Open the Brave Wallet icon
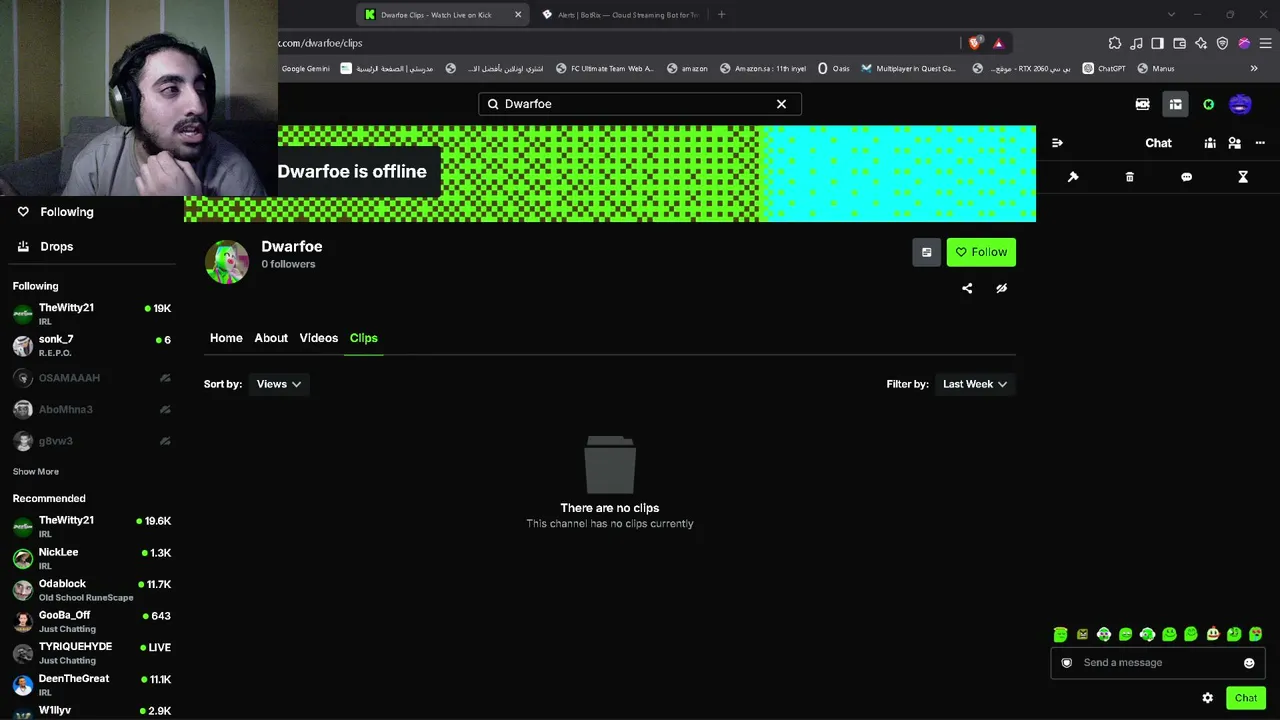This screenshot has height=720, width=1280. (1179, 43)
